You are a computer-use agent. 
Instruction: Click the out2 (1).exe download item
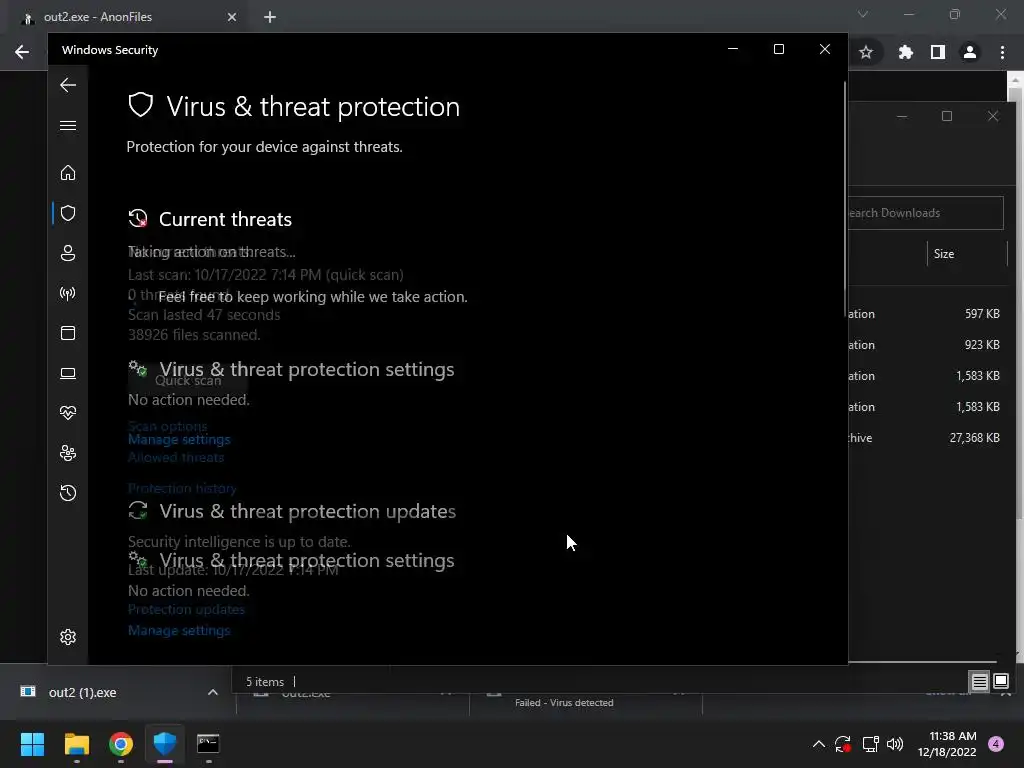[x=82, y=692]
